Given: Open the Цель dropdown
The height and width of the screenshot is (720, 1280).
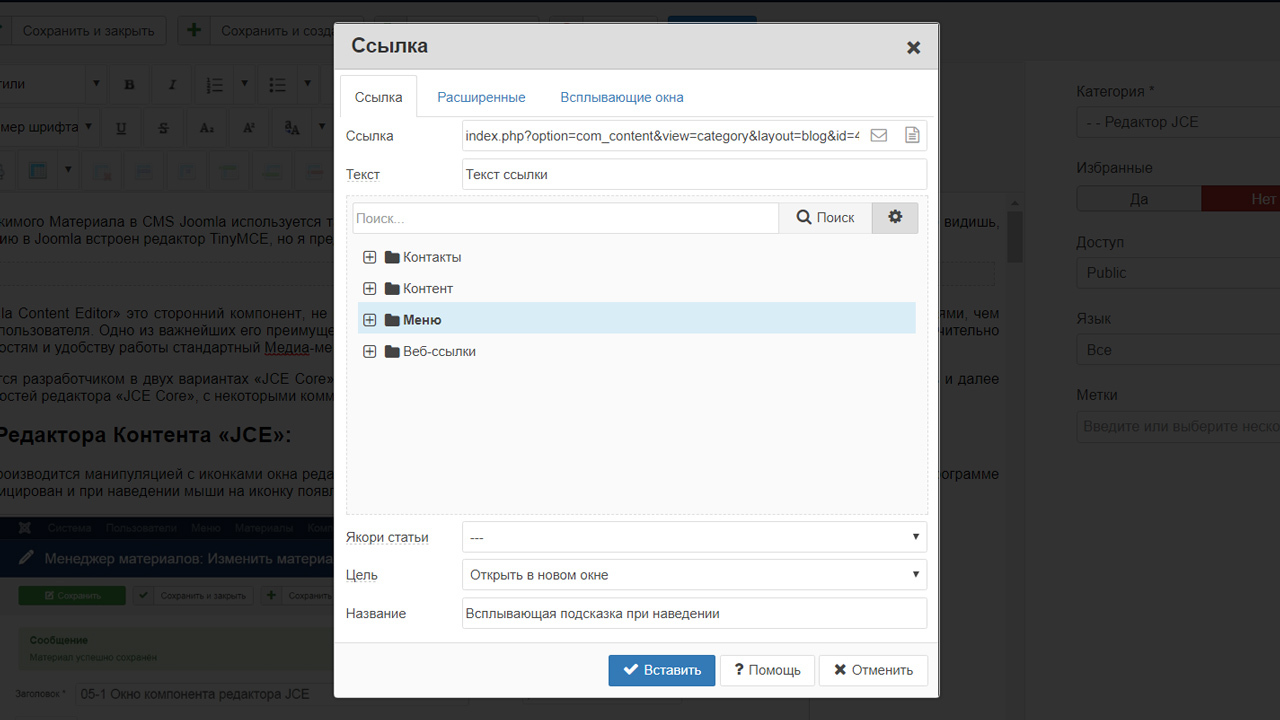Looking at the screenshot, I should pos(694,575).
